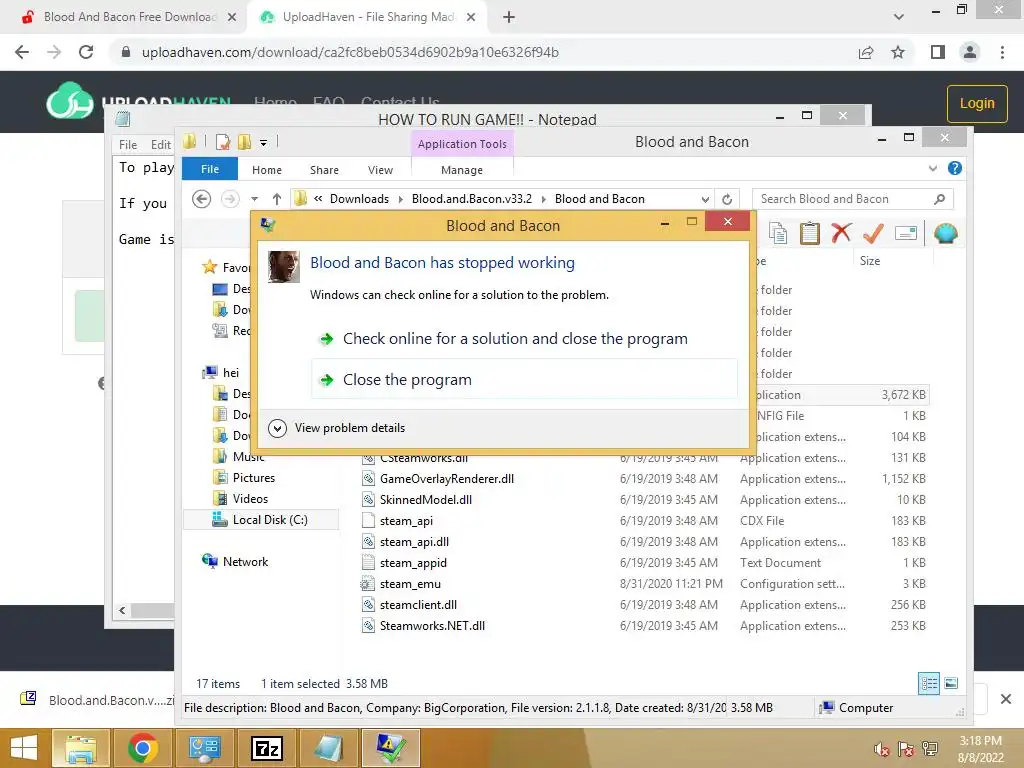Select steam_appid text document
The image size is (1024, 768).
pyautogui.click(x=413, y=562)
